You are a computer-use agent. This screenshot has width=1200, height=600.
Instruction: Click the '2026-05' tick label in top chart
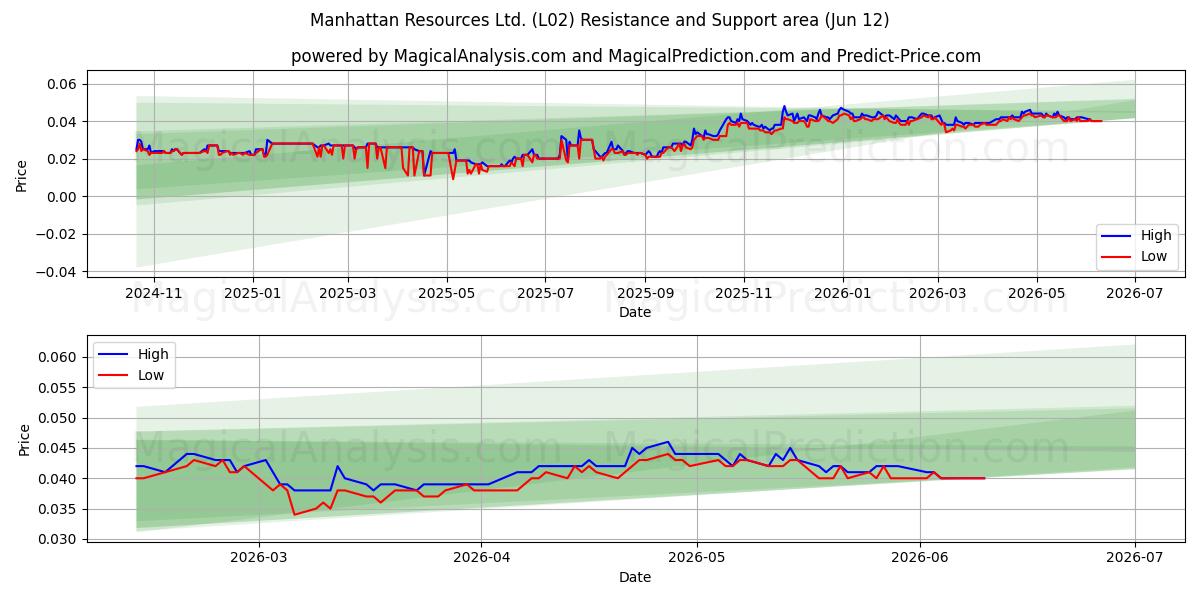(1036, 294)
